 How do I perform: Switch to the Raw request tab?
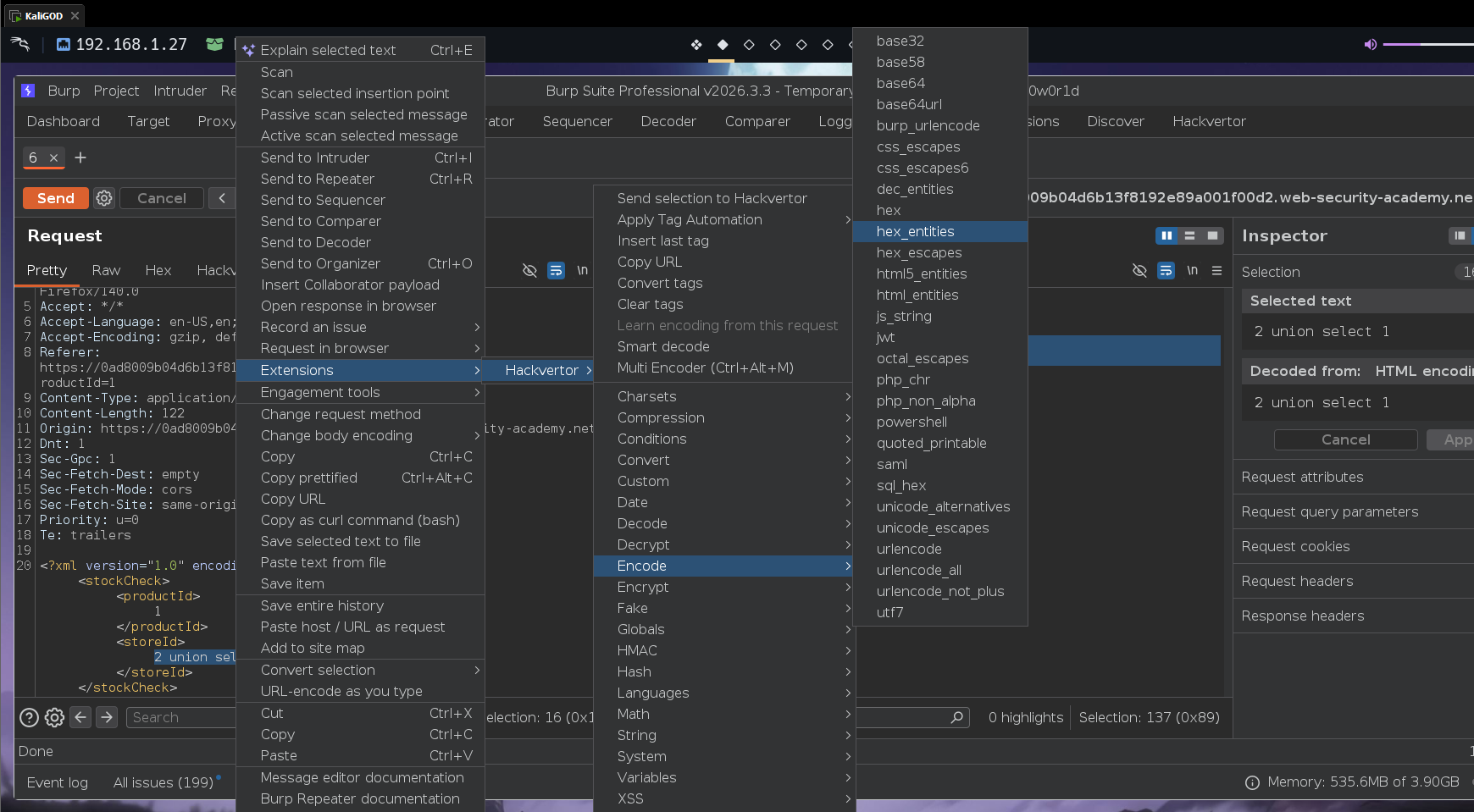pos(106,270)
